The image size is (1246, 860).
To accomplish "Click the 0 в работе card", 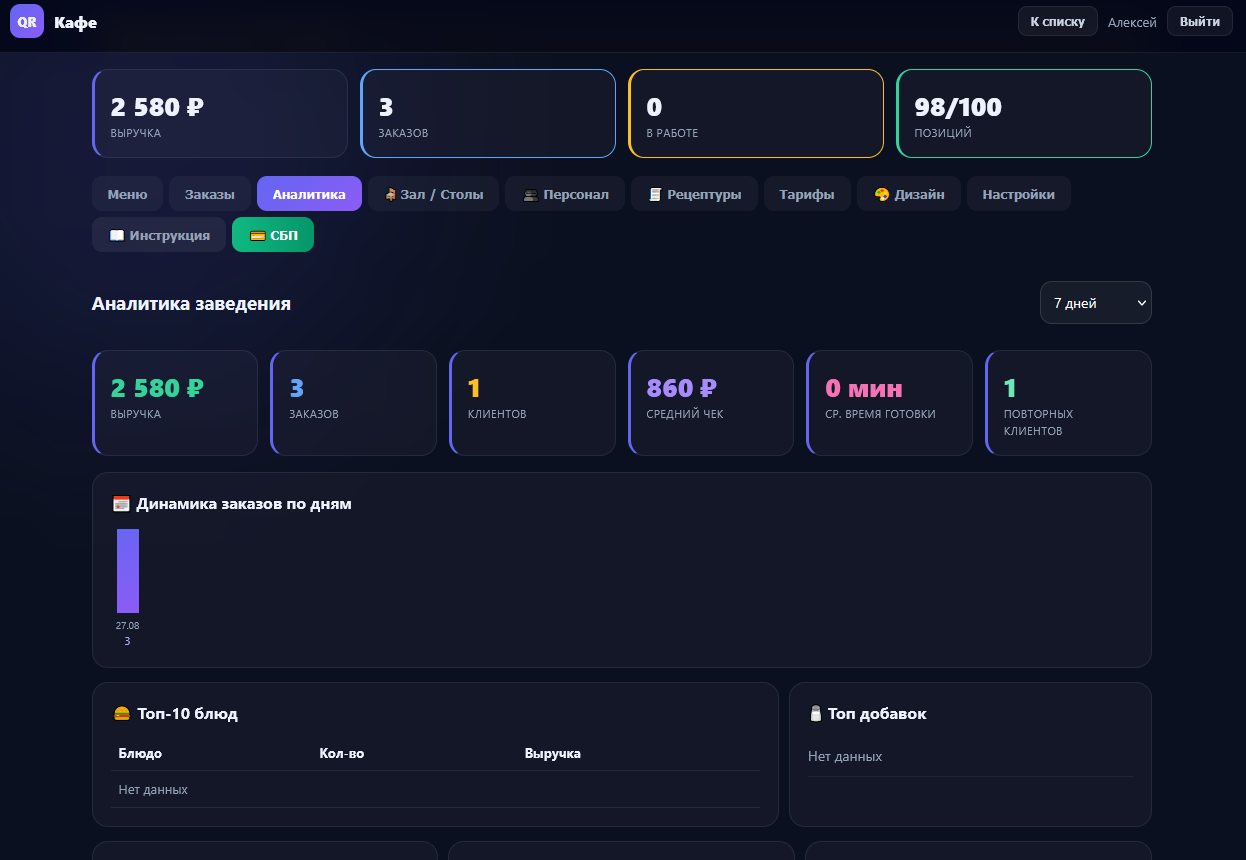I will [756, 113].
